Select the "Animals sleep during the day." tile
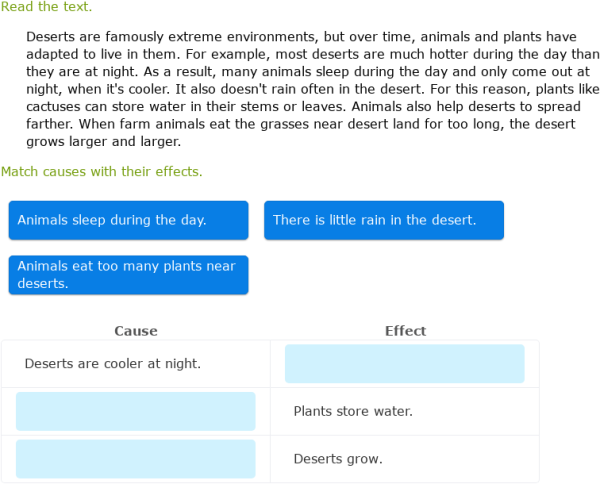 pyautogui.click(x=128, y=220)
